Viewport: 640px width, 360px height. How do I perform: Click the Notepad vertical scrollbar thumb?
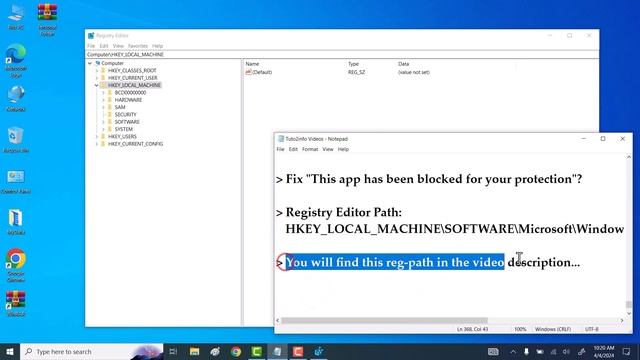click(x=629, y=304)
